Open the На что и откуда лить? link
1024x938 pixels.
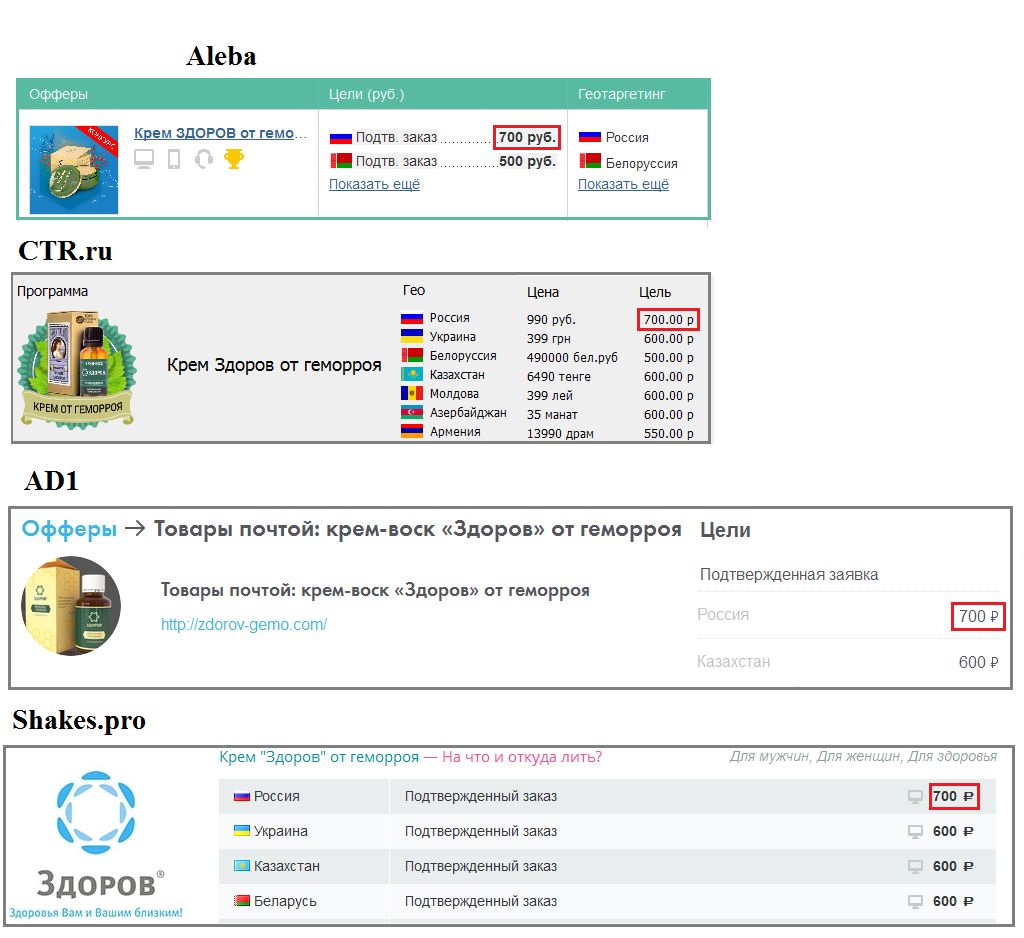[x=522, y=757]
